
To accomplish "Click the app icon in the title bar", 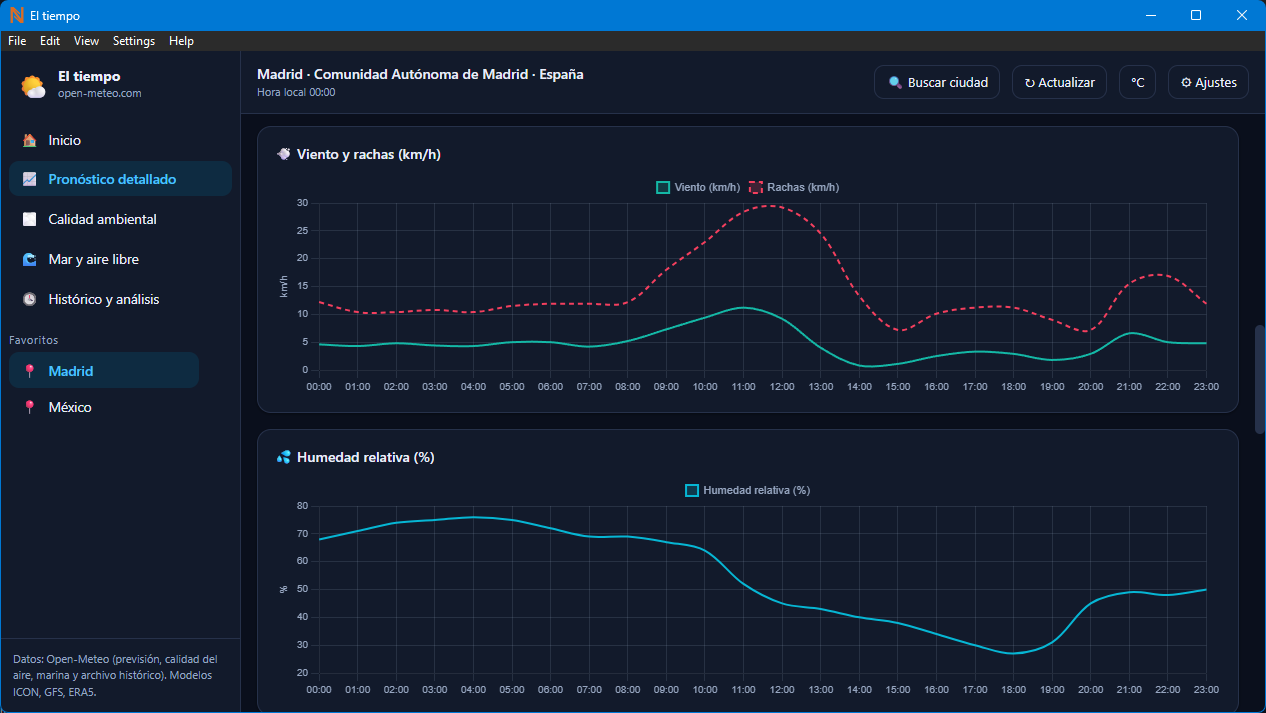I will pyautogui.click(x=17, y=15).
